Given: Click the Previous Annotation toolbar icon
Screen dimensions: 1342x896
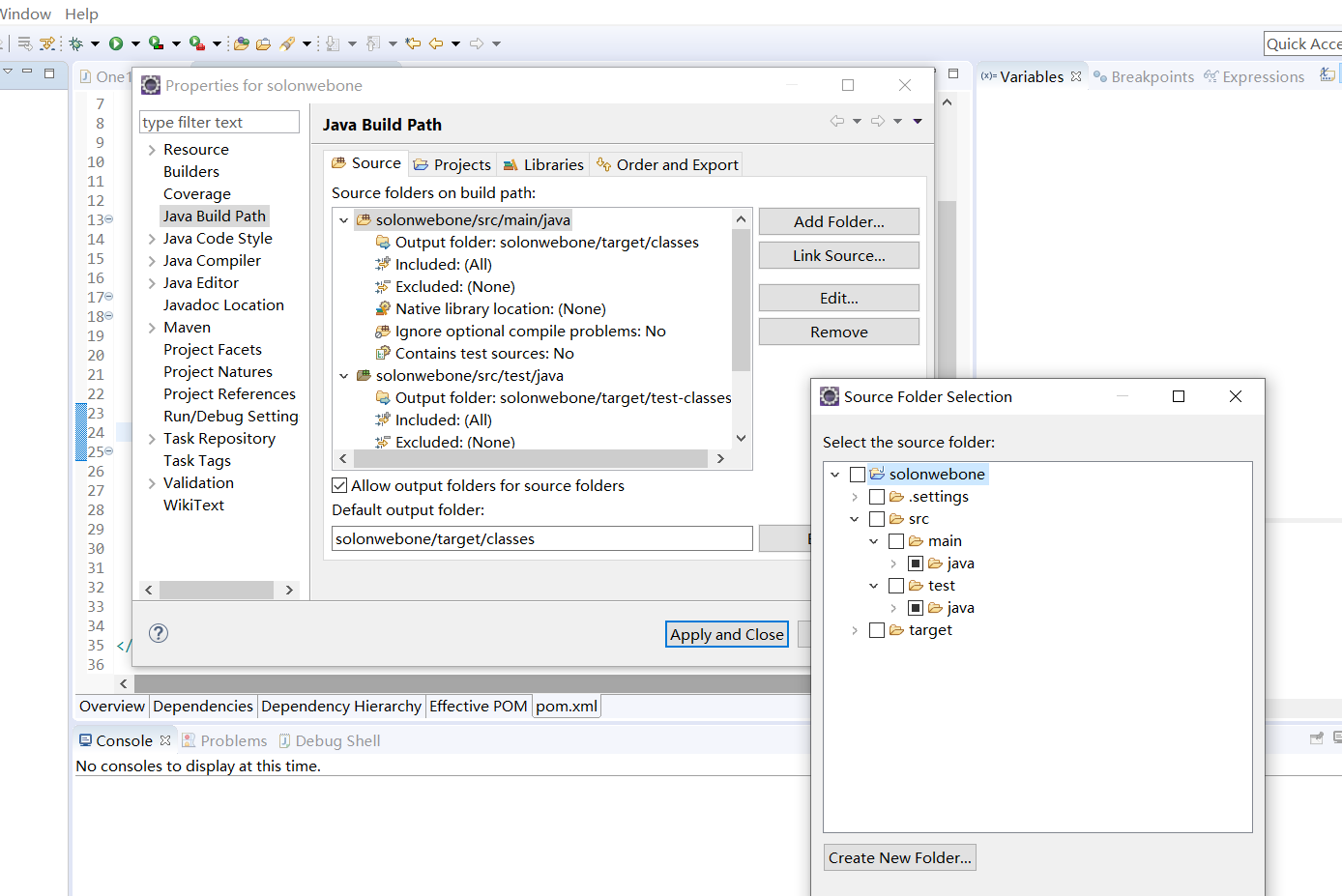Looking at the screenshot, I should coord(373,43).
